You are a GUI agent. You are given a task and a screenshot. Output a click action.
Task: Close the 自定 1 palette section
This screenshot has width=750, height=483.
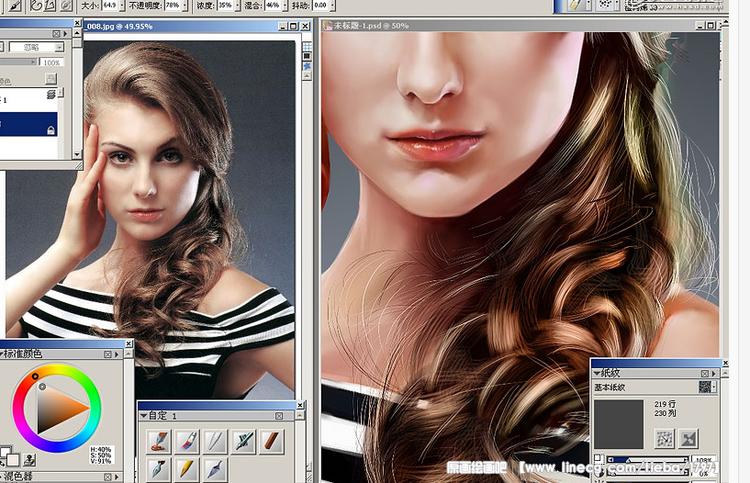pyautogui.click(x=279, y=416)
